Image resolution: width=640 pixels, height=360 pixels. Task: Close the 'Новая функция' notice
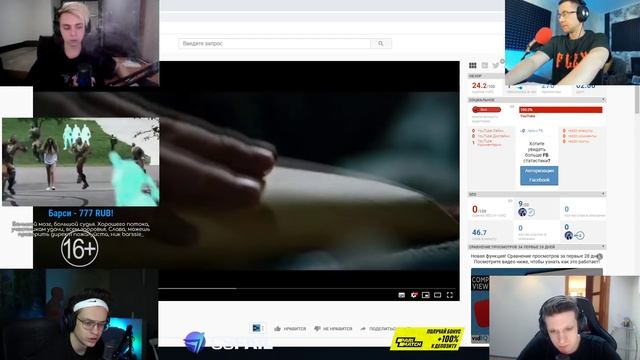click(x=600, y=257)
